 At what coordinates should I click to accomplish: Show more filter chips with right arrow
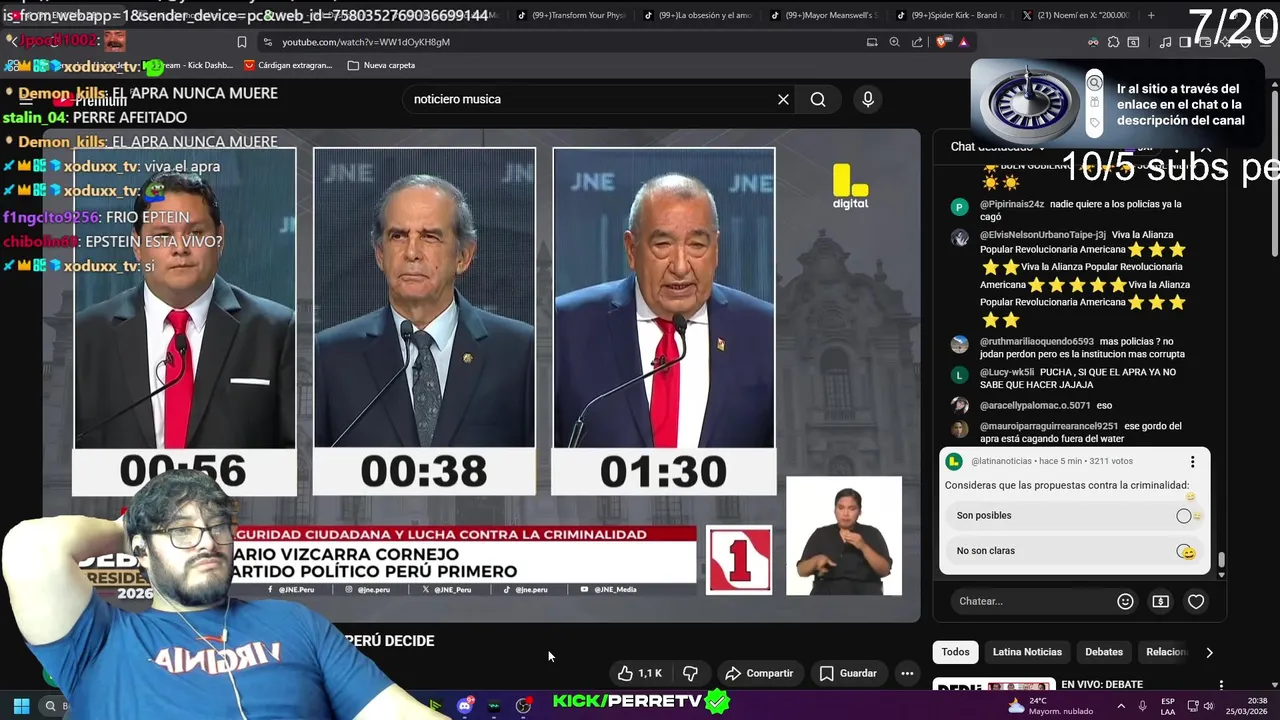pyautogui.click(x=1209, y=652)
